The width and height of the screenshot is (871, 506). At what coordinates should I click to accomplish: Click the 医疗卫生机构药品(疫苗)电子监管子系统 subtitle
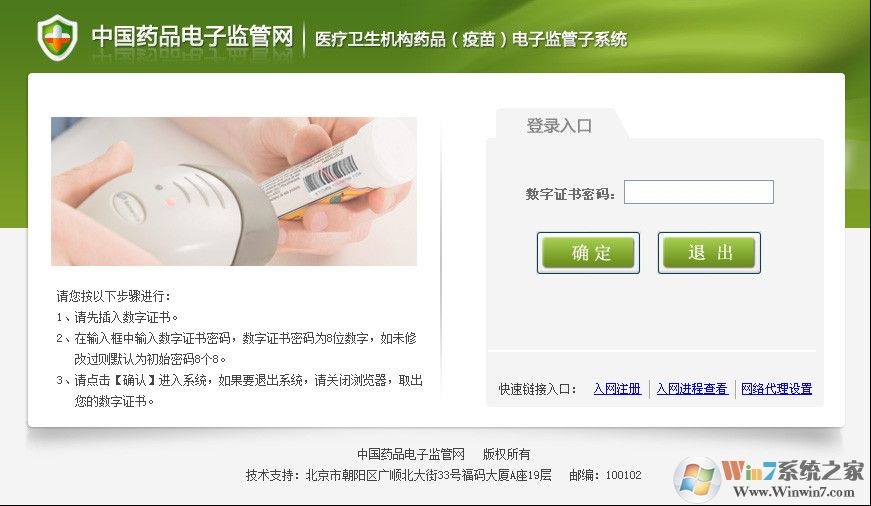471,39
